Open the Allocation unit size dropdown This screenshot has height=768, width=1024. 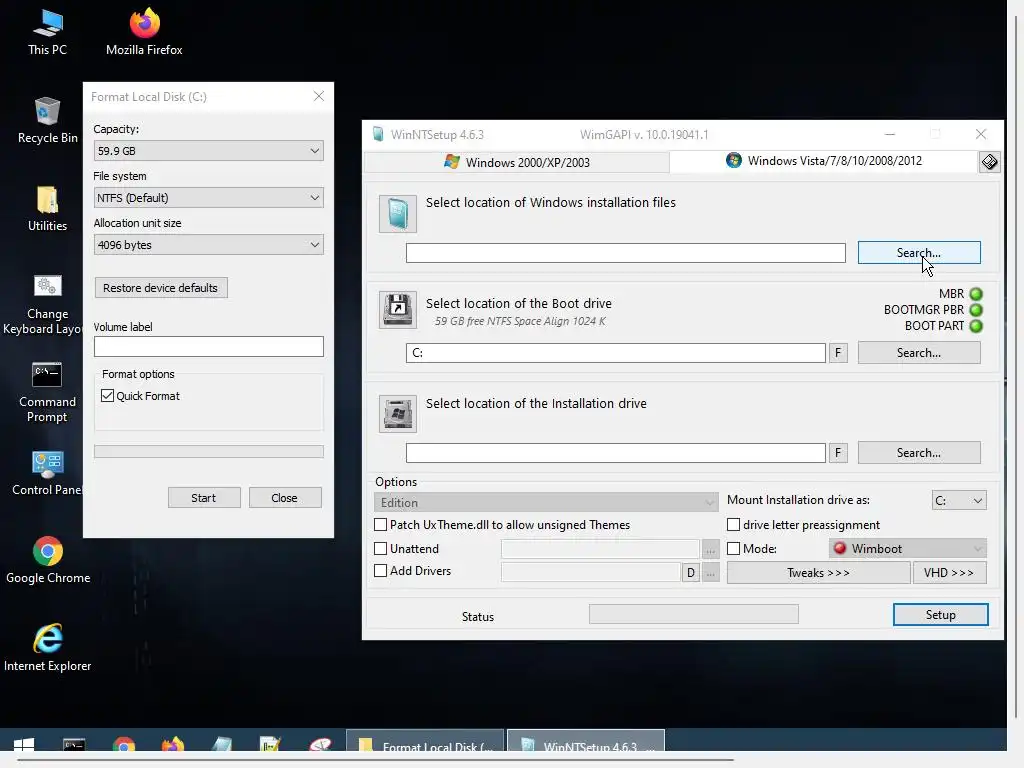pos(208,245)
